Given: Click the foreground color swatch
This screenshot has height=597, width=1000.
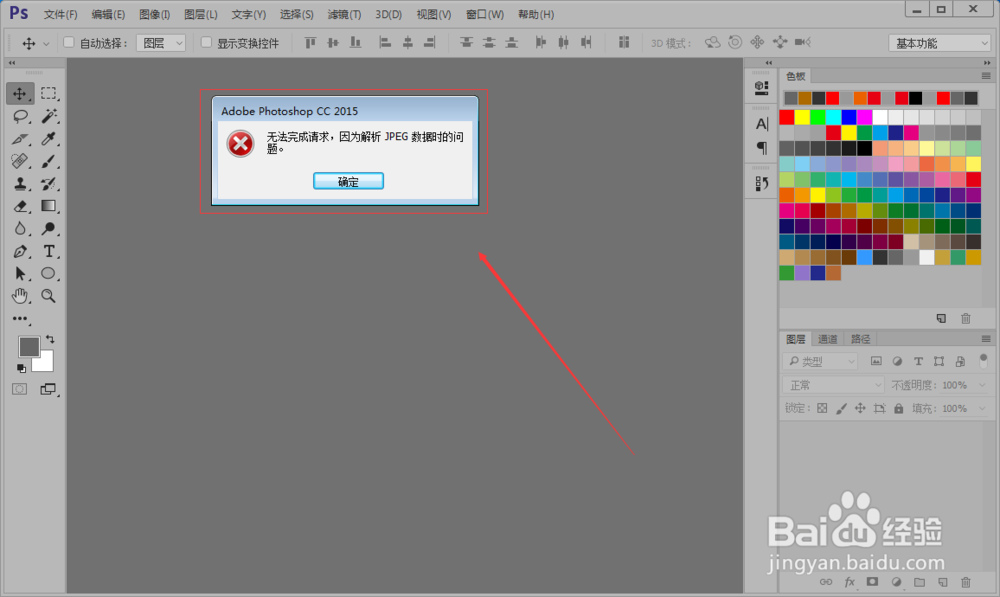Looking at the screenshot, I should (x=28, y=346).
